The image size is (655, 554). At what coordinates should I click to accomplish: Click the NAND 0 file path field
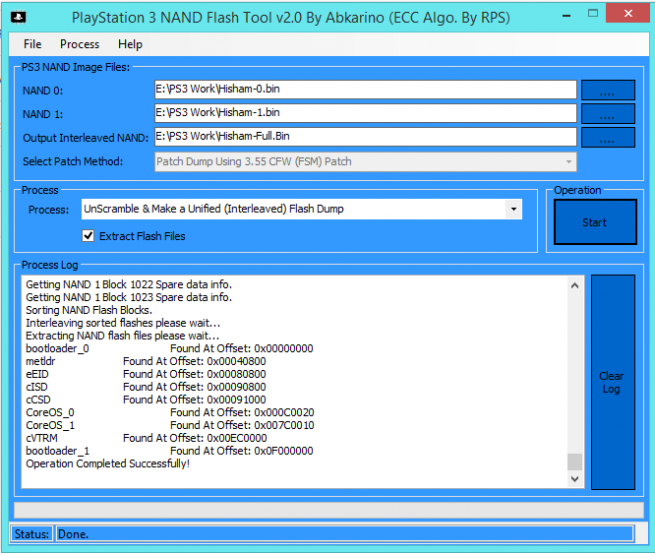(365, 90)
